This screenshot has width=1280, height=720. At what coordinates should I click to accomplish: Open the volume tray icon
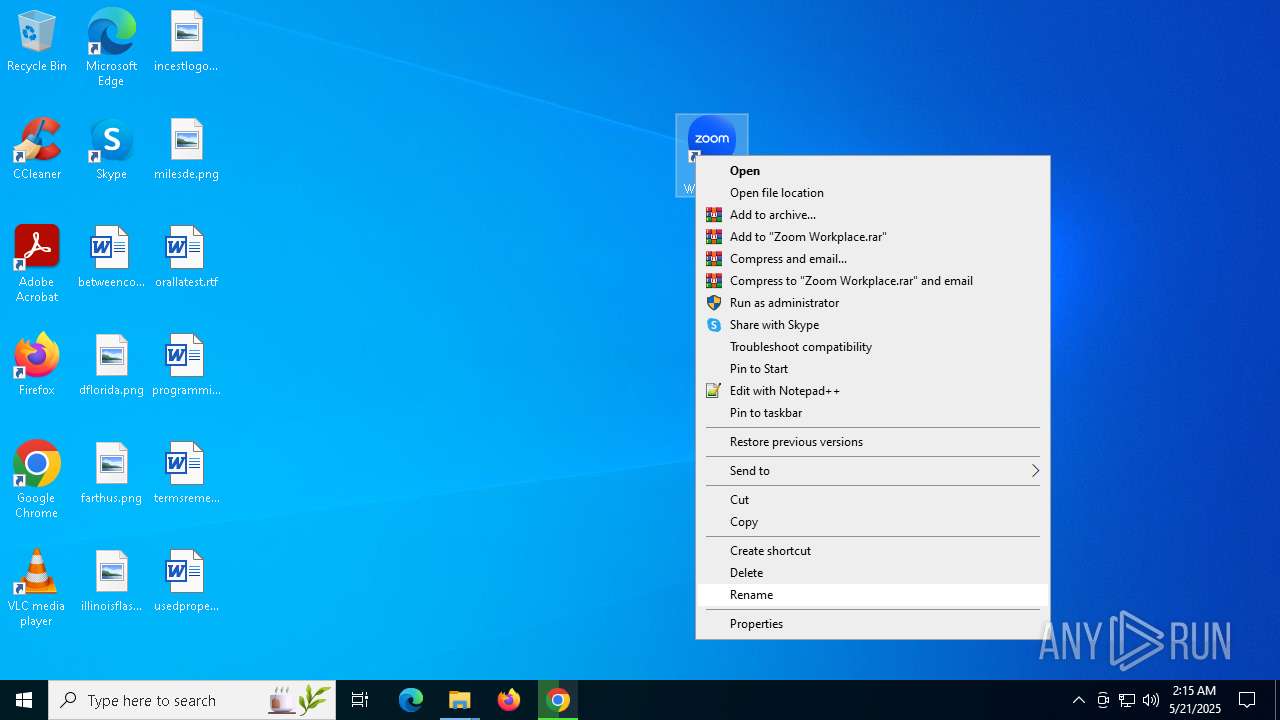pyautogui.click(x=1151, y=700)
